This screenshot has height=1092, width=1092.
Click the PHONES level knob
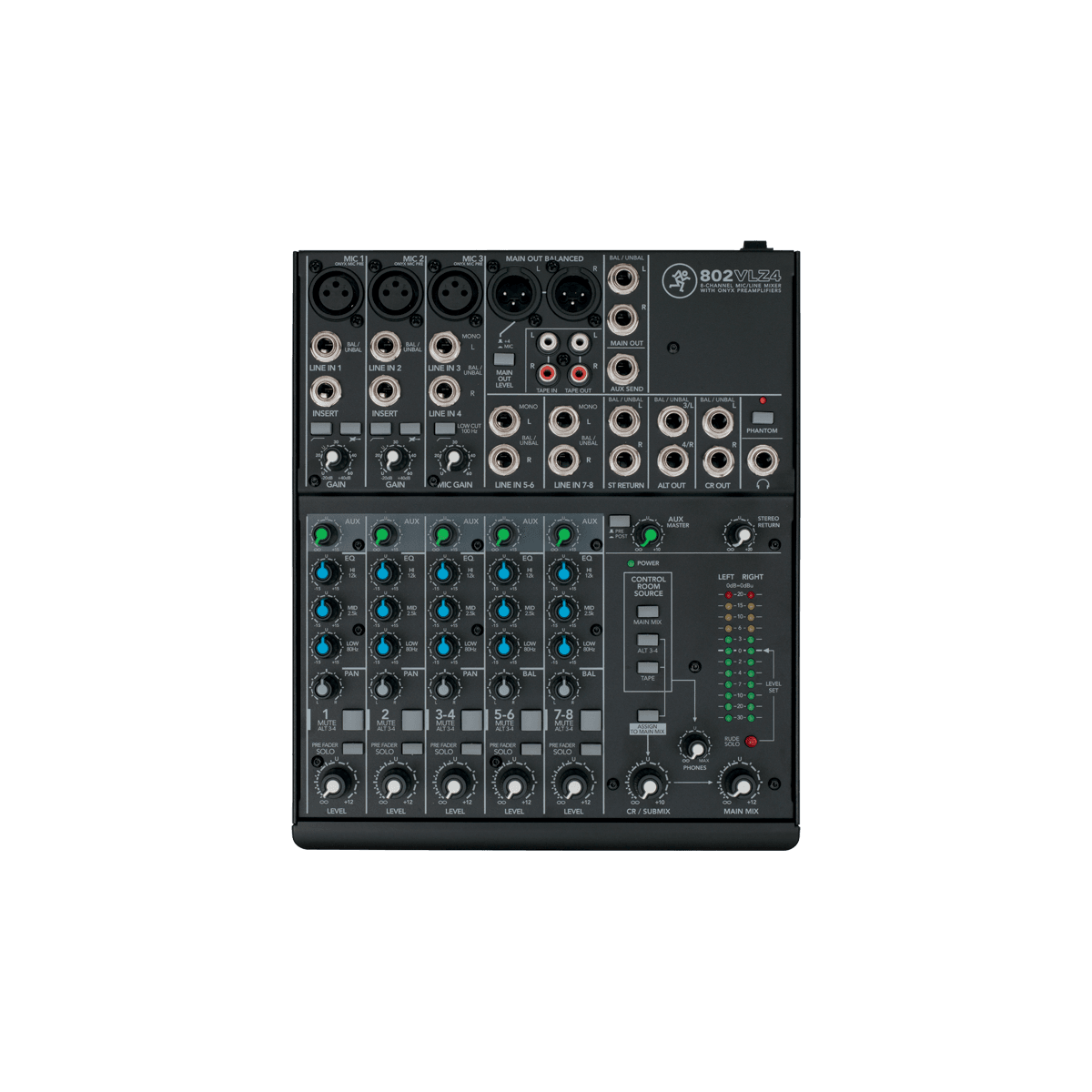[x=695, y=747]
